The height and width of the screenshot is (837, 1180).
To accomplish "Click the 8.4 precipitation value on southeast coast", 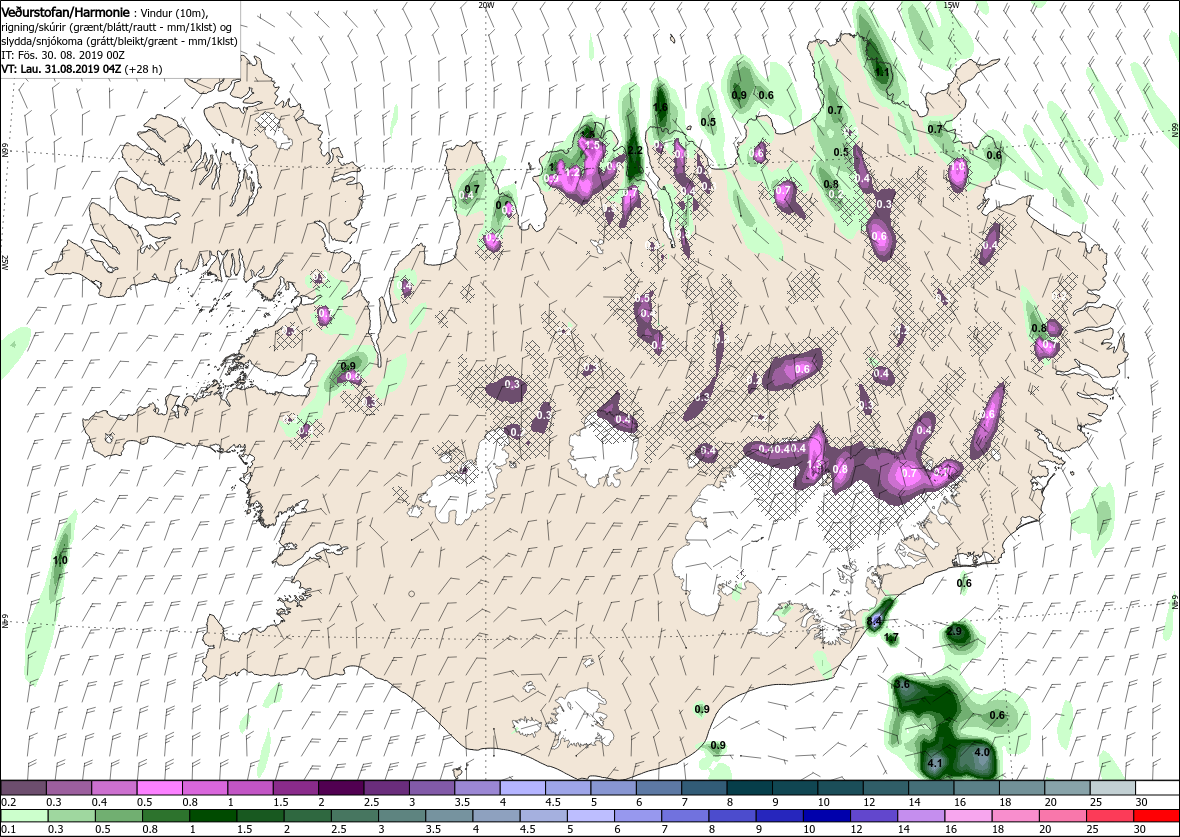I will (x=874, y=621).
